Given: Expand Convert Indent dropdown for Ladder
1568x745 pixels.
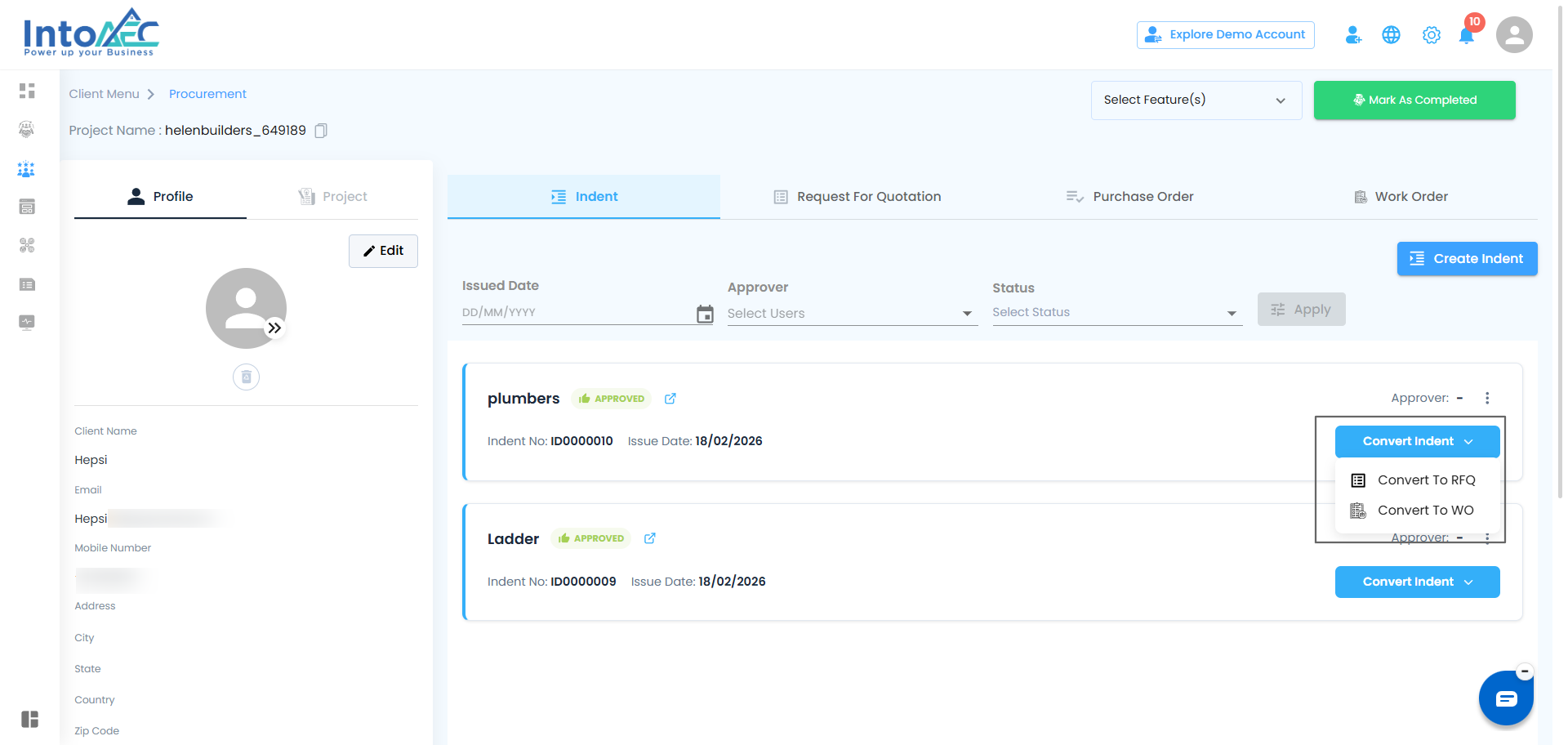Looking at the screenshot, I should coord(1418,582).
